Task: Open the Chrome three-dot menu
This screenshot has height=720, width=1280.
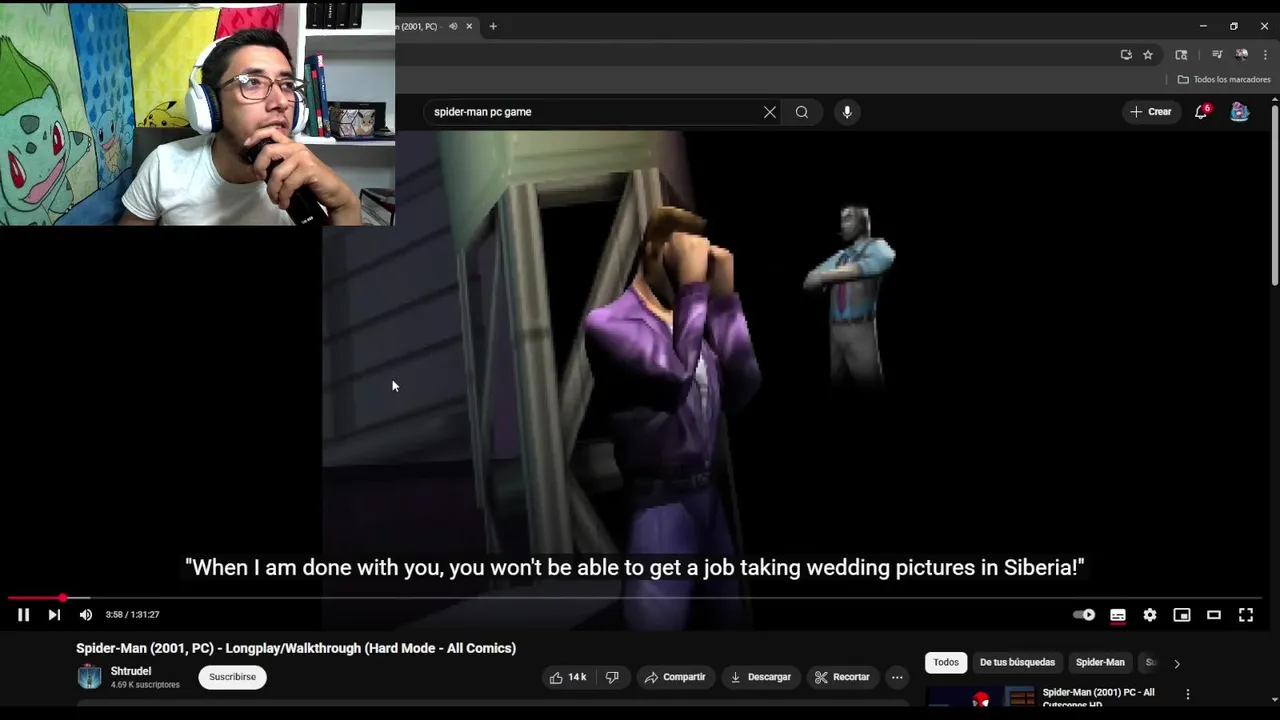Action: pyautogui.click(x=1265, y=55)
